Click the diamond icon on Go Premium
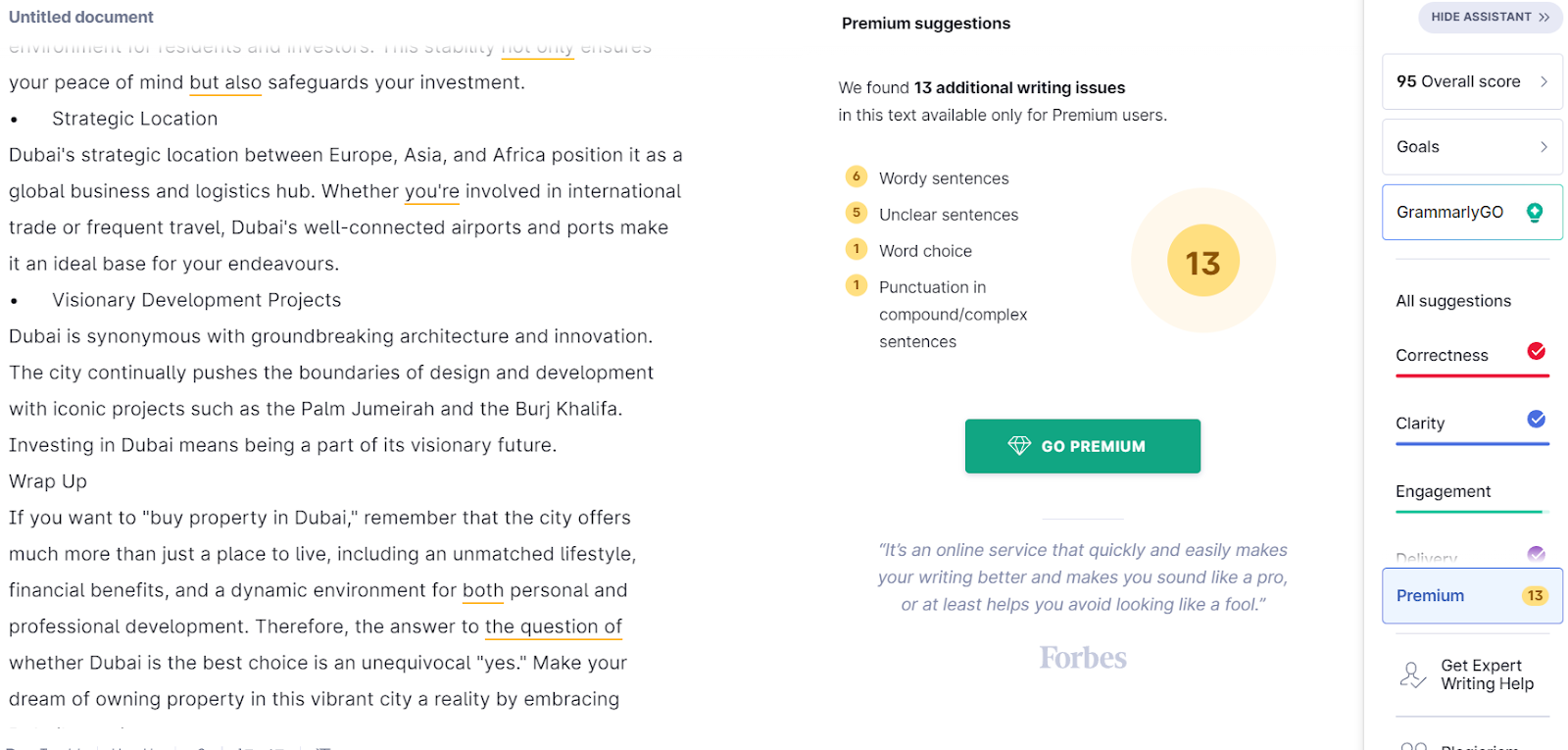The height and width of the screenshot is (750, 1568). [x=1019, y=446]
